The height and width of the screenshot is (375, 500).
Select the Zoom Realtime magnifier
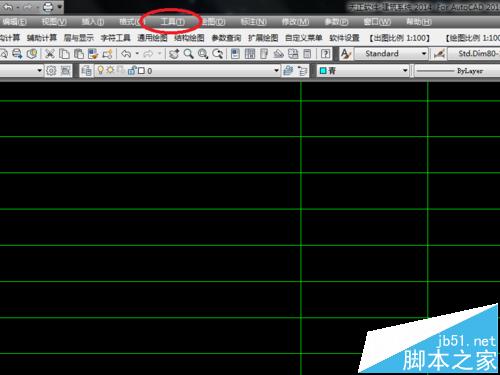point(188,54)
